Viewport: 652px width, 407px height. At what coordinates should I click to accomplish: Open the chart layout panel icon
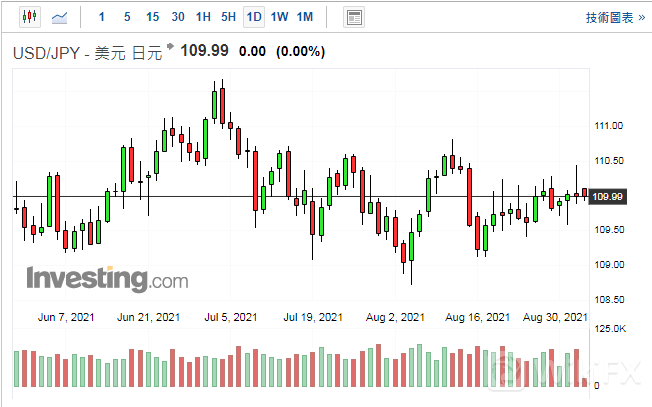pos(353,17)
